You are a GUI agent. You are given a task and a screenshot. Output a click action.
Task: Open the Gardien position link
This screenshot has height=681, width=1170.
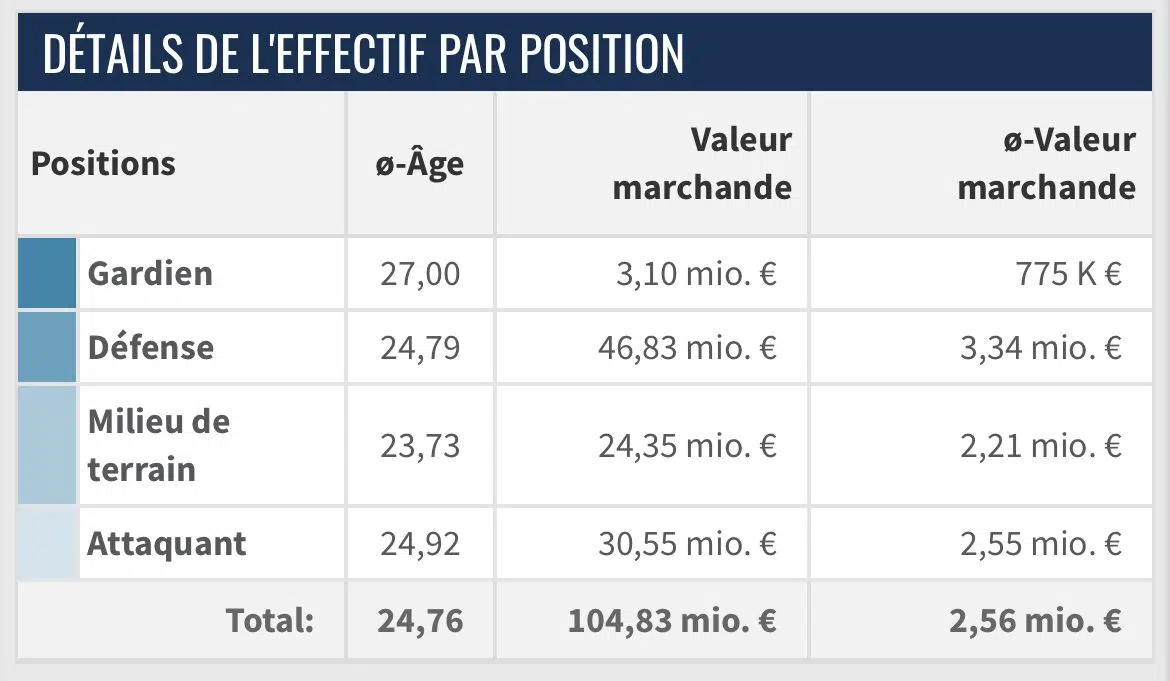tap(150, 273)
